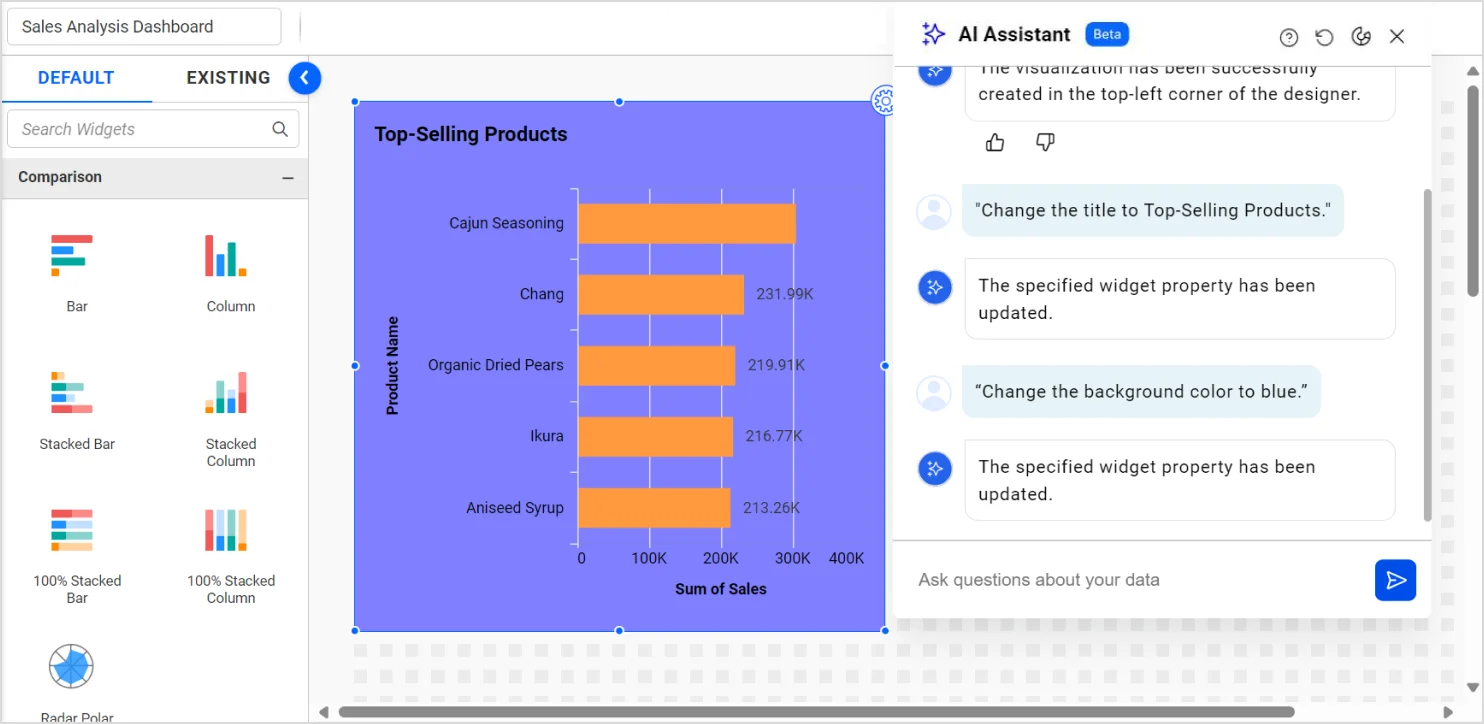Image resolution: width=1484 pixels, height=724 pixels.
Task: Focus the Search Widgets input field
Action: (x=140, y=129)
